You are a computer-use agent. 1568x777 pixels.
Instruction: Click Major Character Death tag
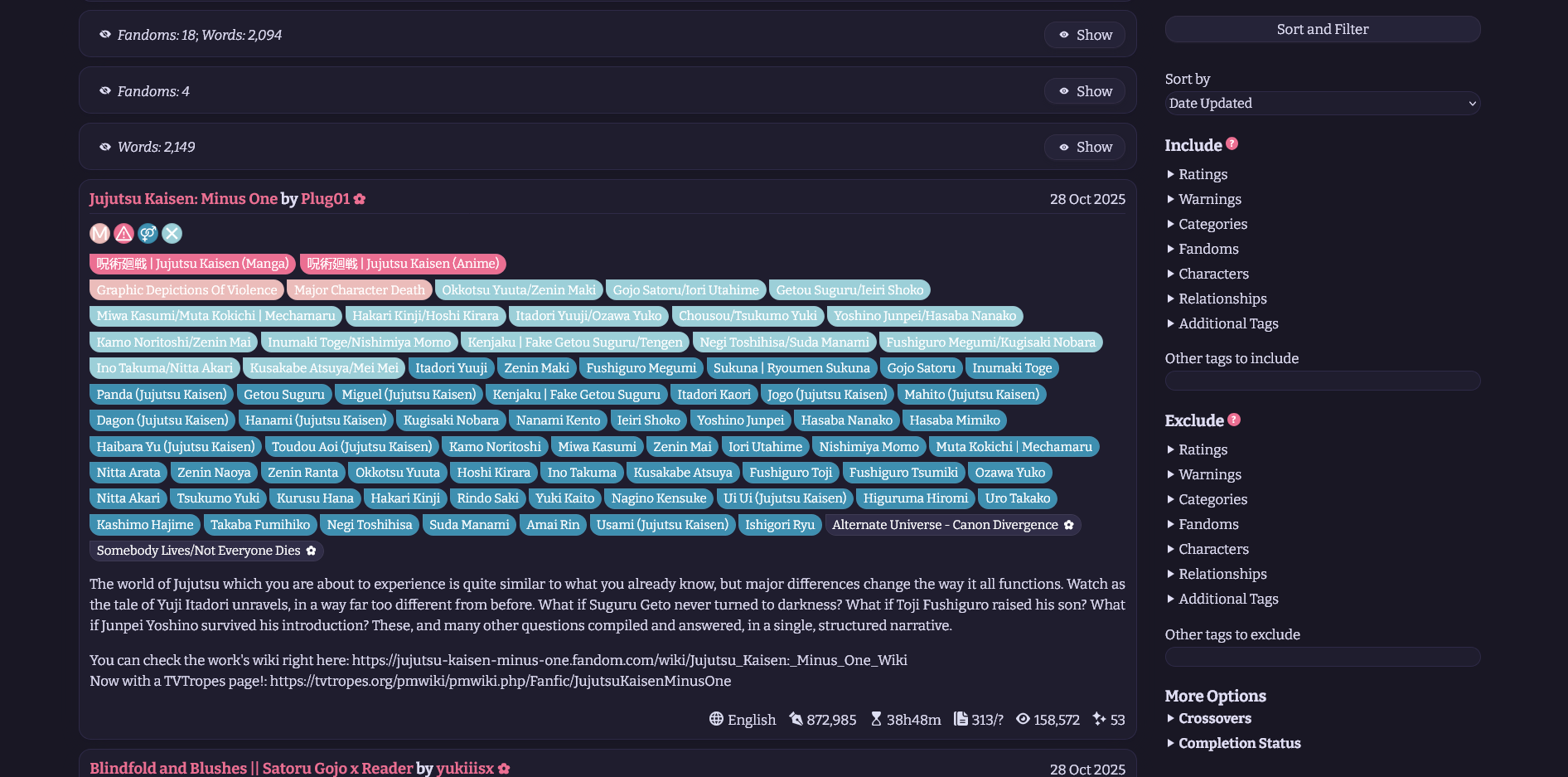click(360, 290)
